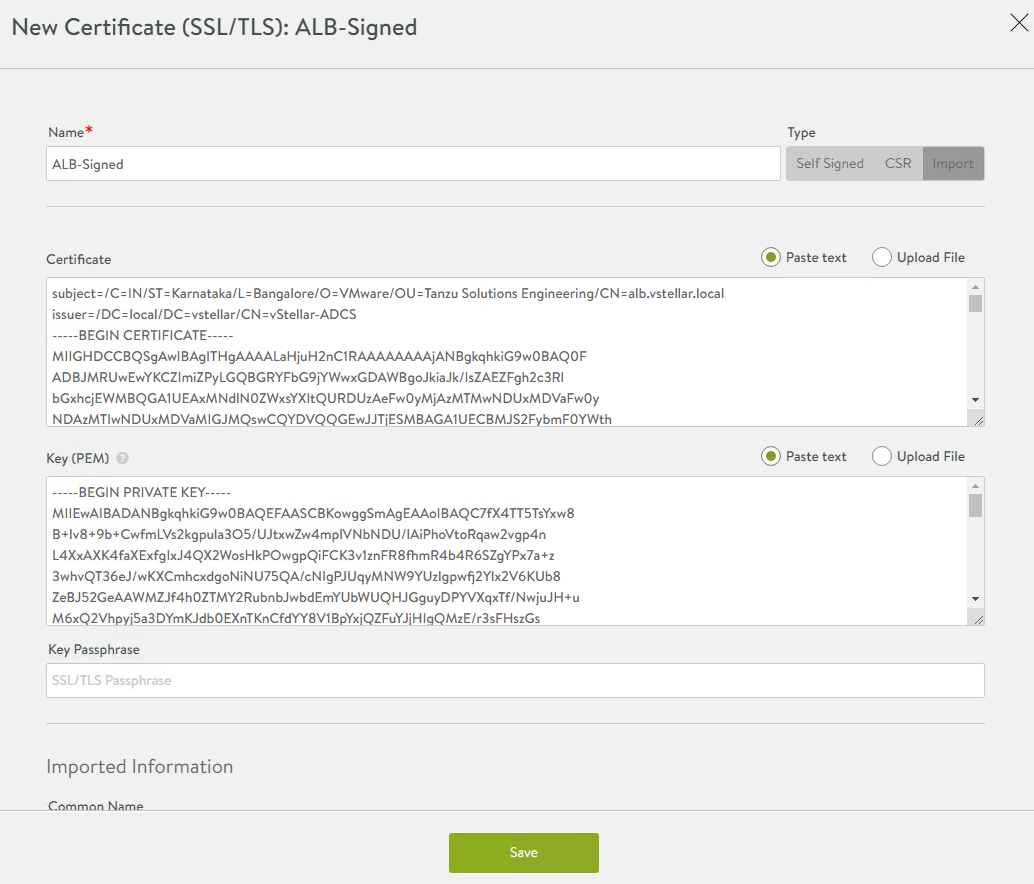Click the Key (PEM) box scroll-up arrow
Viewport: 1034px width, 884px height.
[x=975, y=485]
